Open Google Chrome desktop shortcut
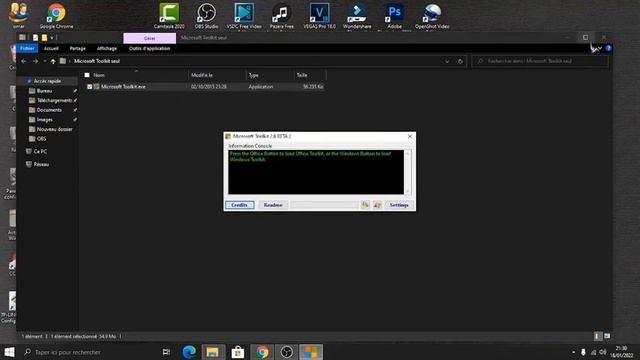Image resolution: width=640 pixels, height=360 pixels. pyautogui.click(x=56, y=16)
